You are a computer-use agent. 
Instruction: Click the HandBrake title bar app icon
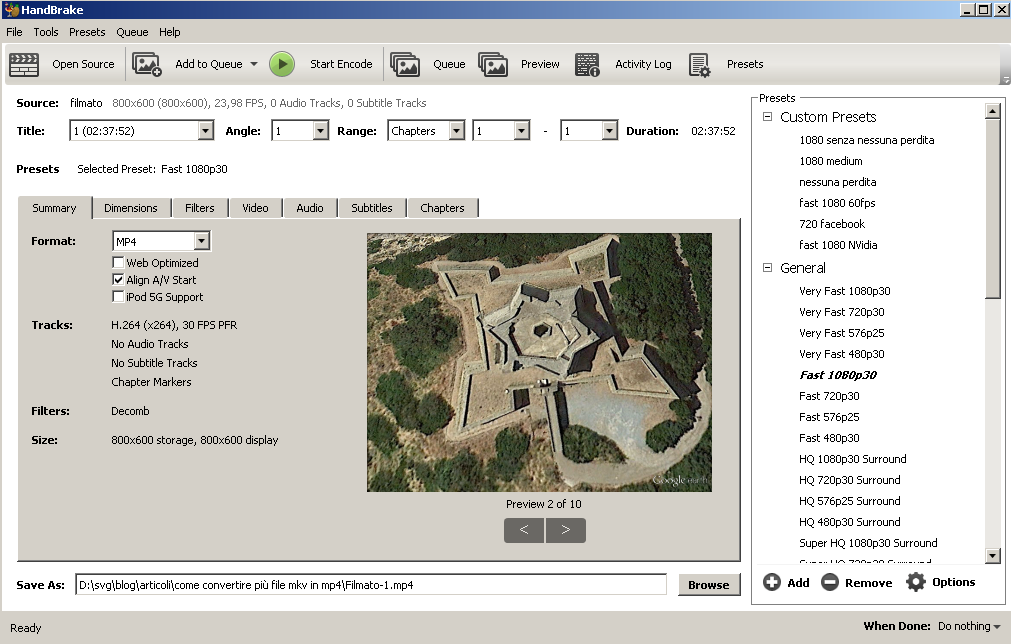click(x=11, y=10)
